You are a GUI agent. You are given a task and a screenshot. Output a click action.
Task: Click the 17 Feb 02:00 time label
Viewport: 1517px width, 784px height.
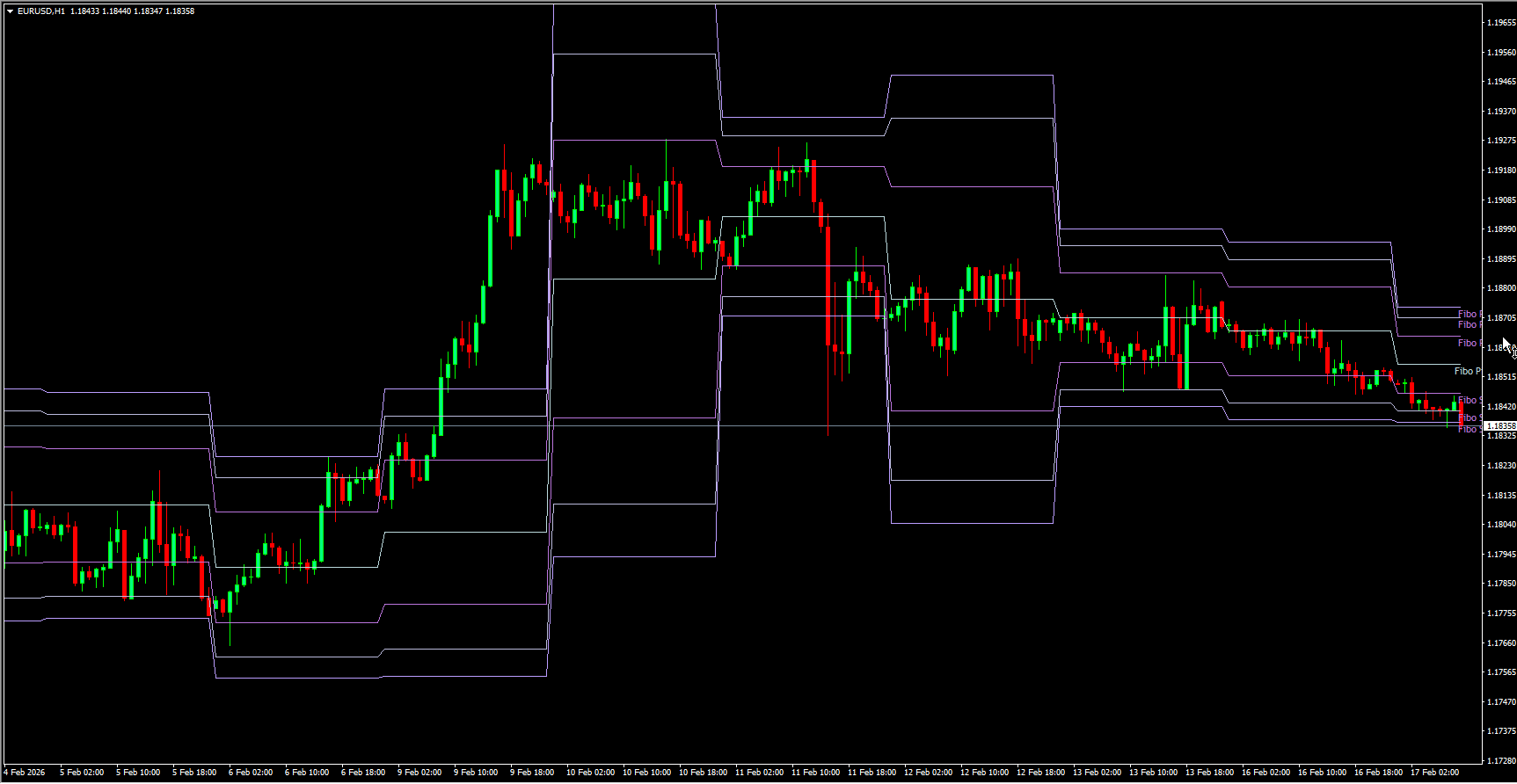tap(1434, 773)
